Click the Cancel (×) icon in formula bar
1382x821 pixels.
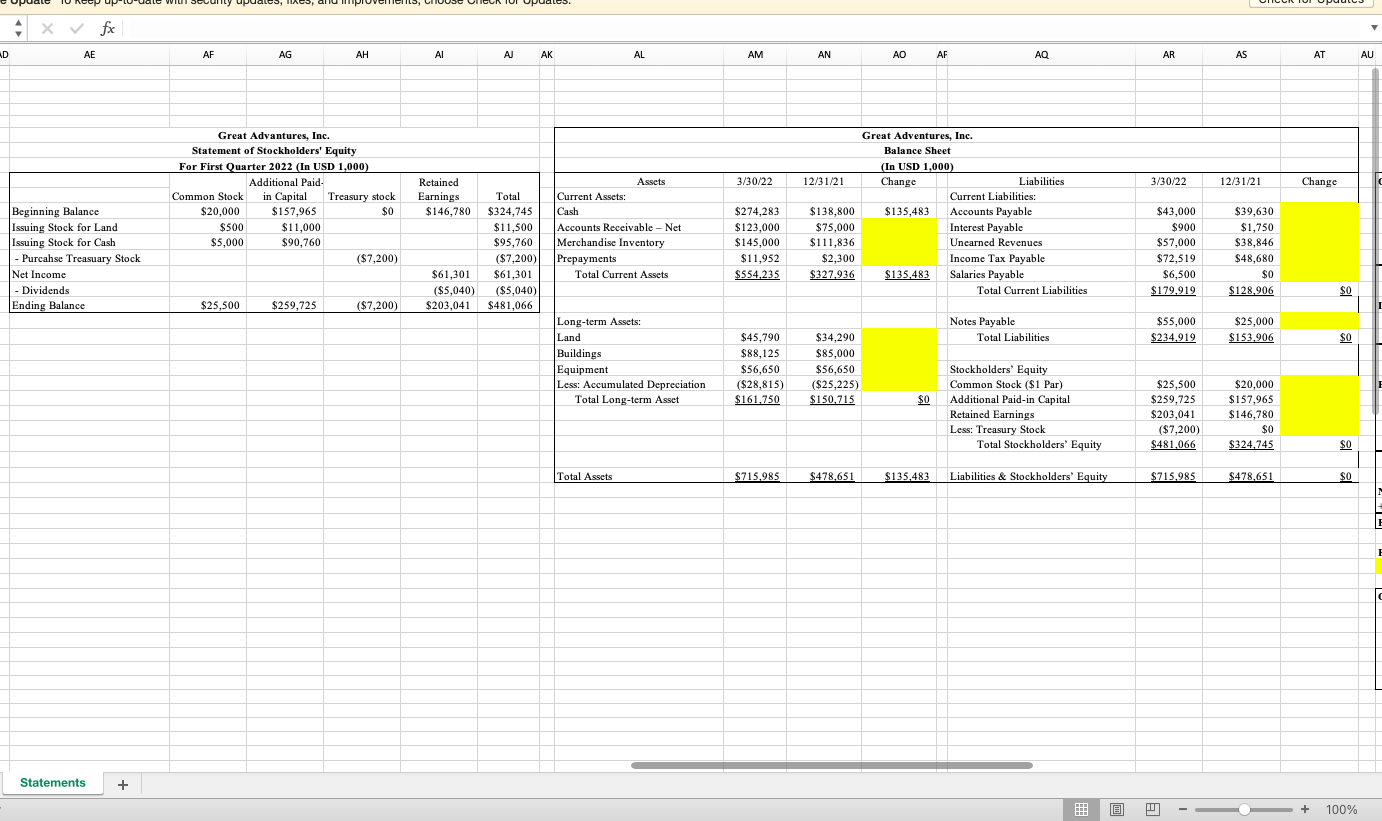coord(48,28)
